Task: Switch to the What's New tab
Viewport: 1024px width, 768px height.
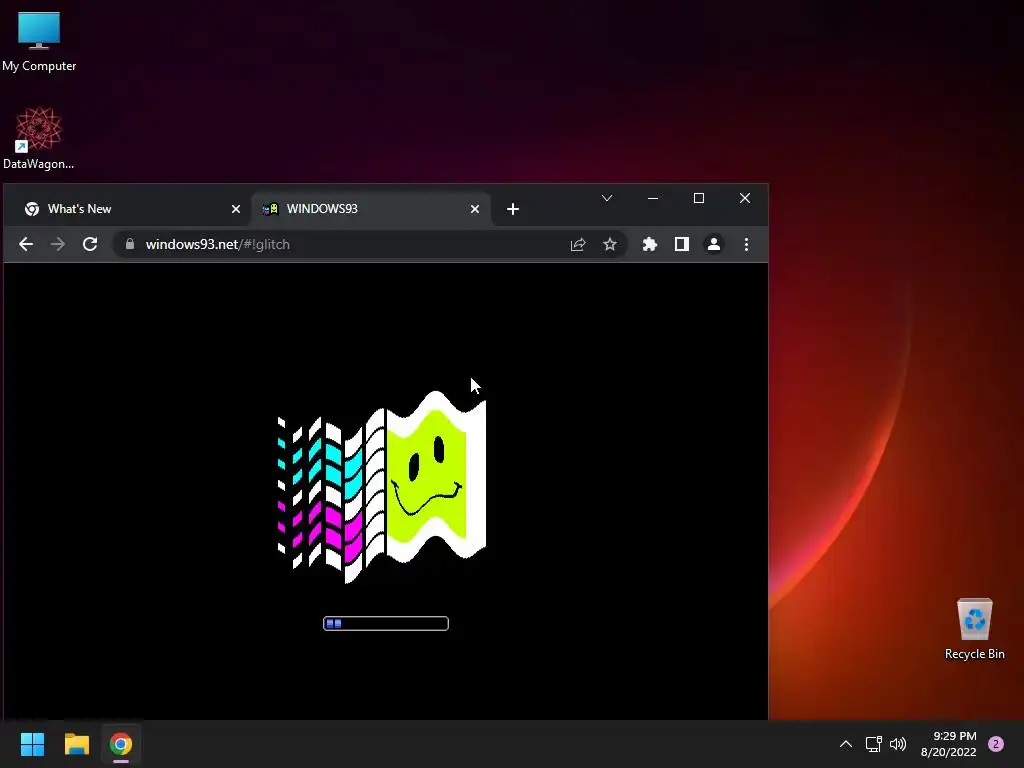Action: click(129, 209)
